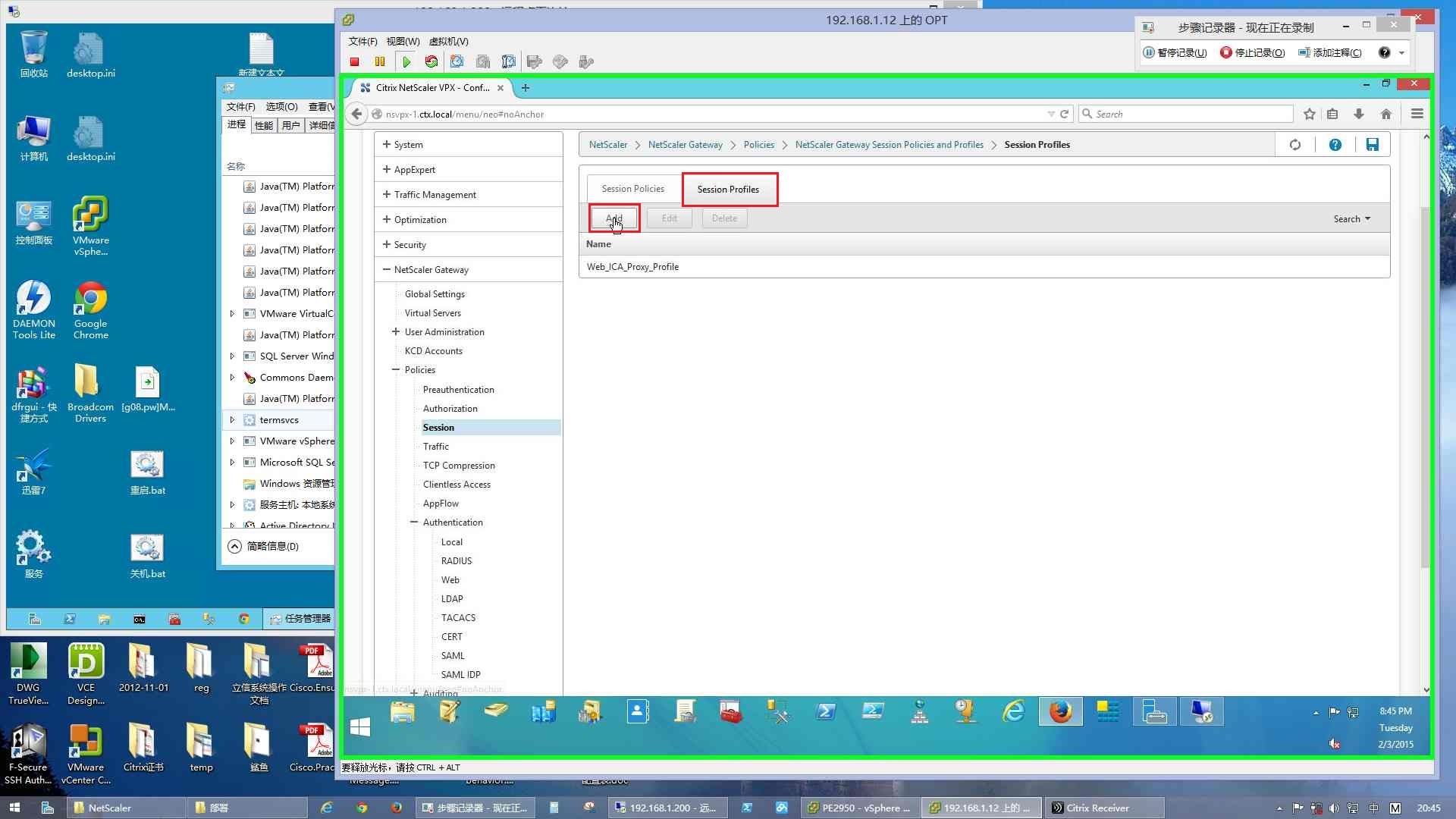This screenshot has width=1456, height=819.
Task: Click Firefox on the guest taskbar
Action: (x=1060, y=712)
